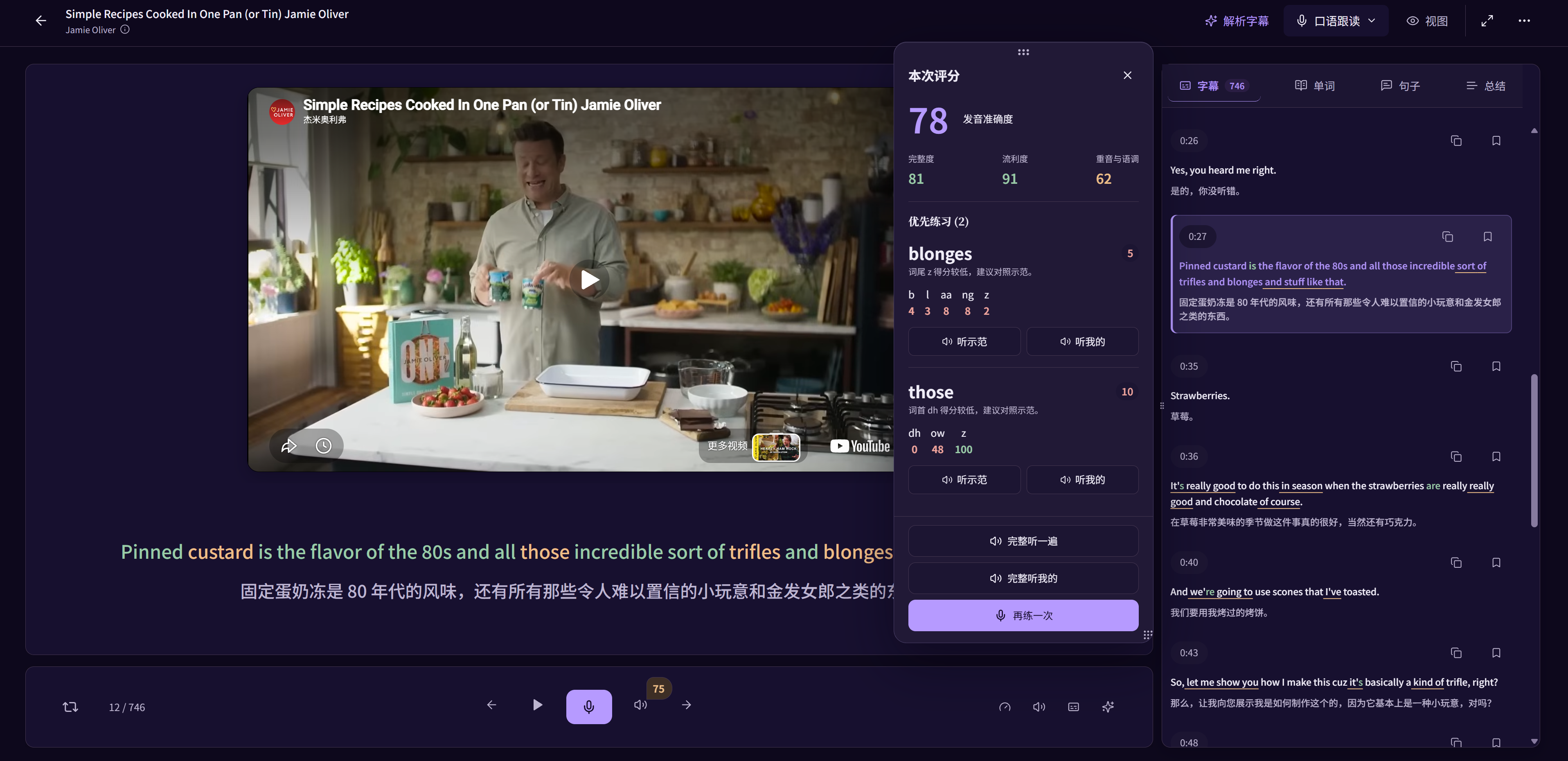Go to the previous sentence arrow

[491, 705]
